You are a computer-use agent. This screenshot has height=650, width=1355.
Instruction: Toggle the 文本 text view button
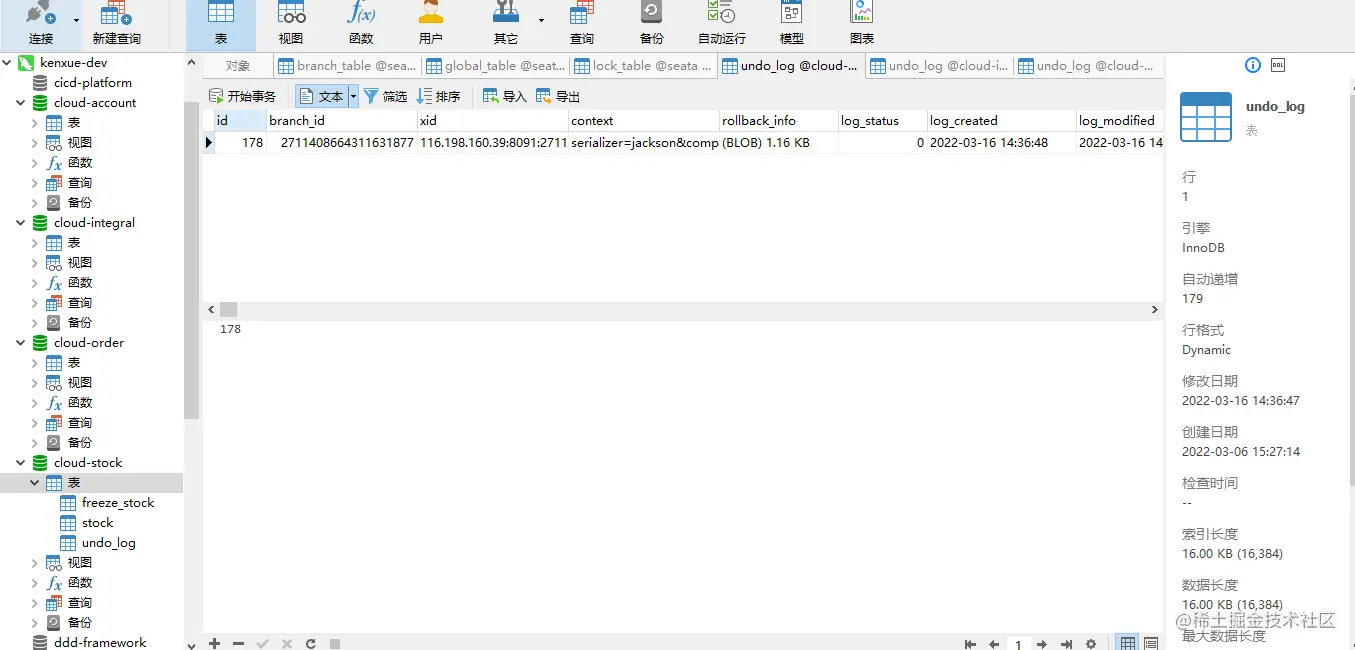pos(321,96)
